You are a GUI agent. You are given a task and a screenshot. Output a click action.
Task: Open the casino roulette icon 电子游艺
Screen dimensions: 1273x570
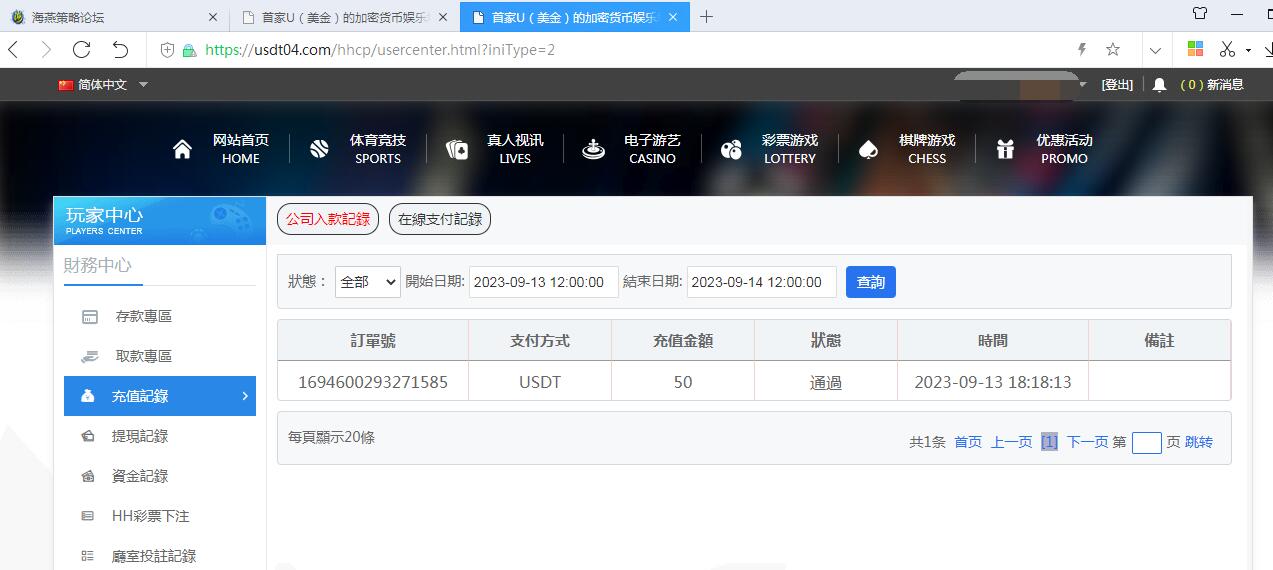(x=594, y=149)
